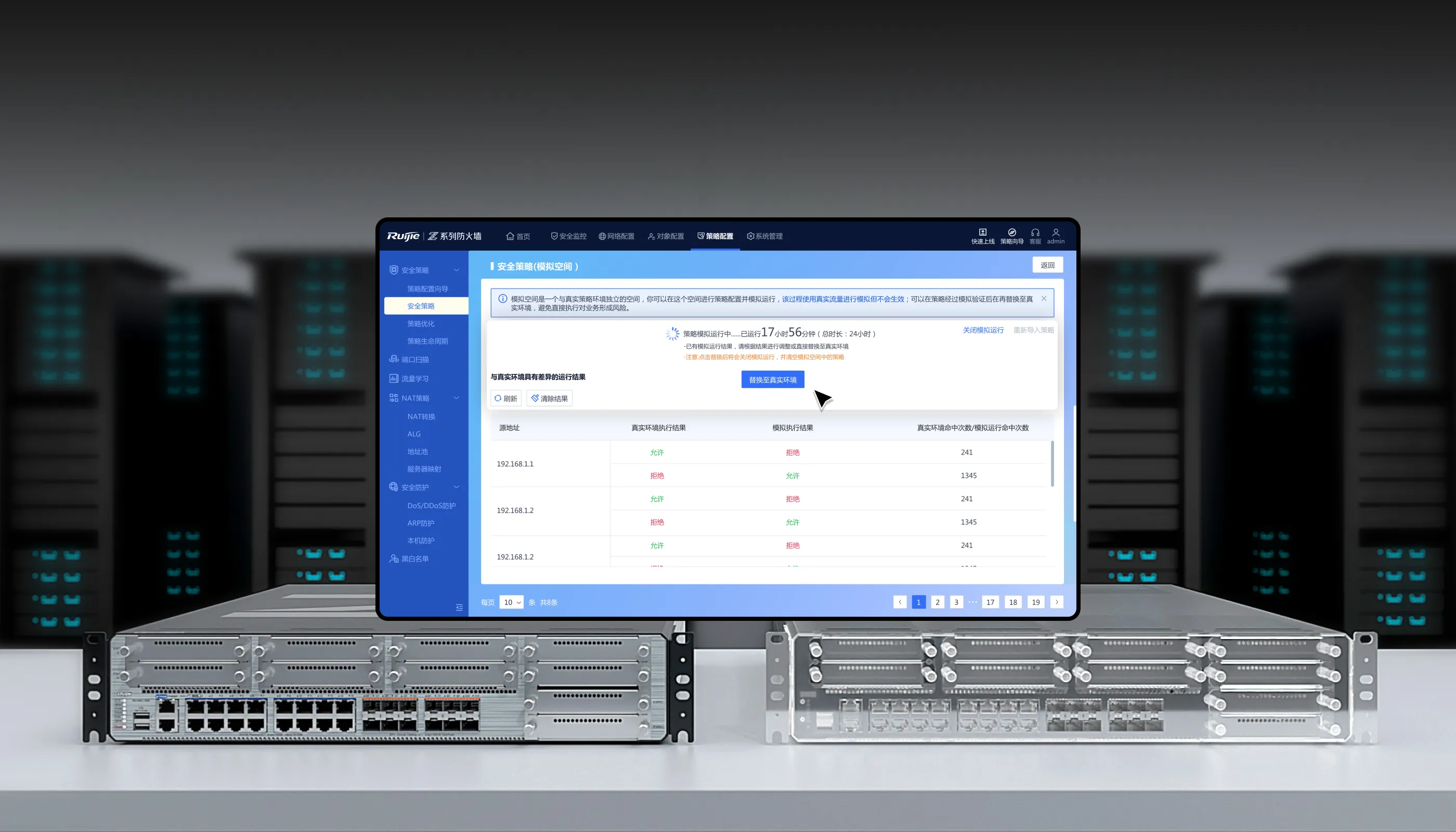Click the port scan (端口扫描) sidebar icon
This screenshot has height=832, width=1456.
tap(394, 359)
